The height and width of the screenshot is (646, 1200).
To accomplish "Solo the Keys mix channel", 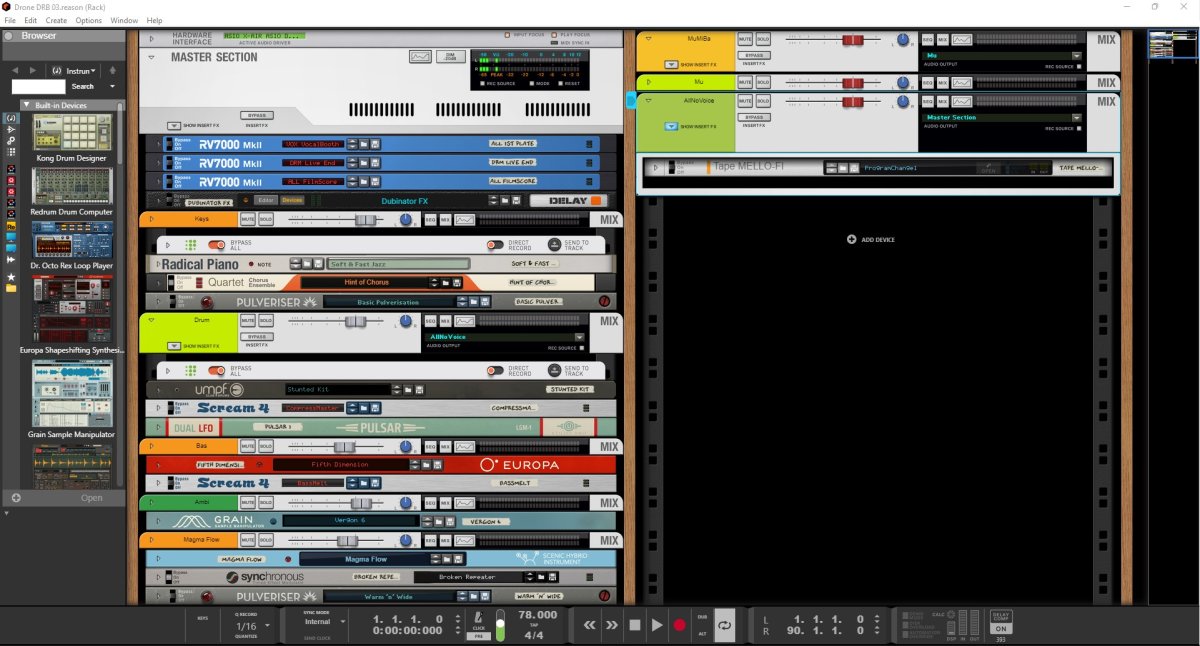I will pos(266,219).
